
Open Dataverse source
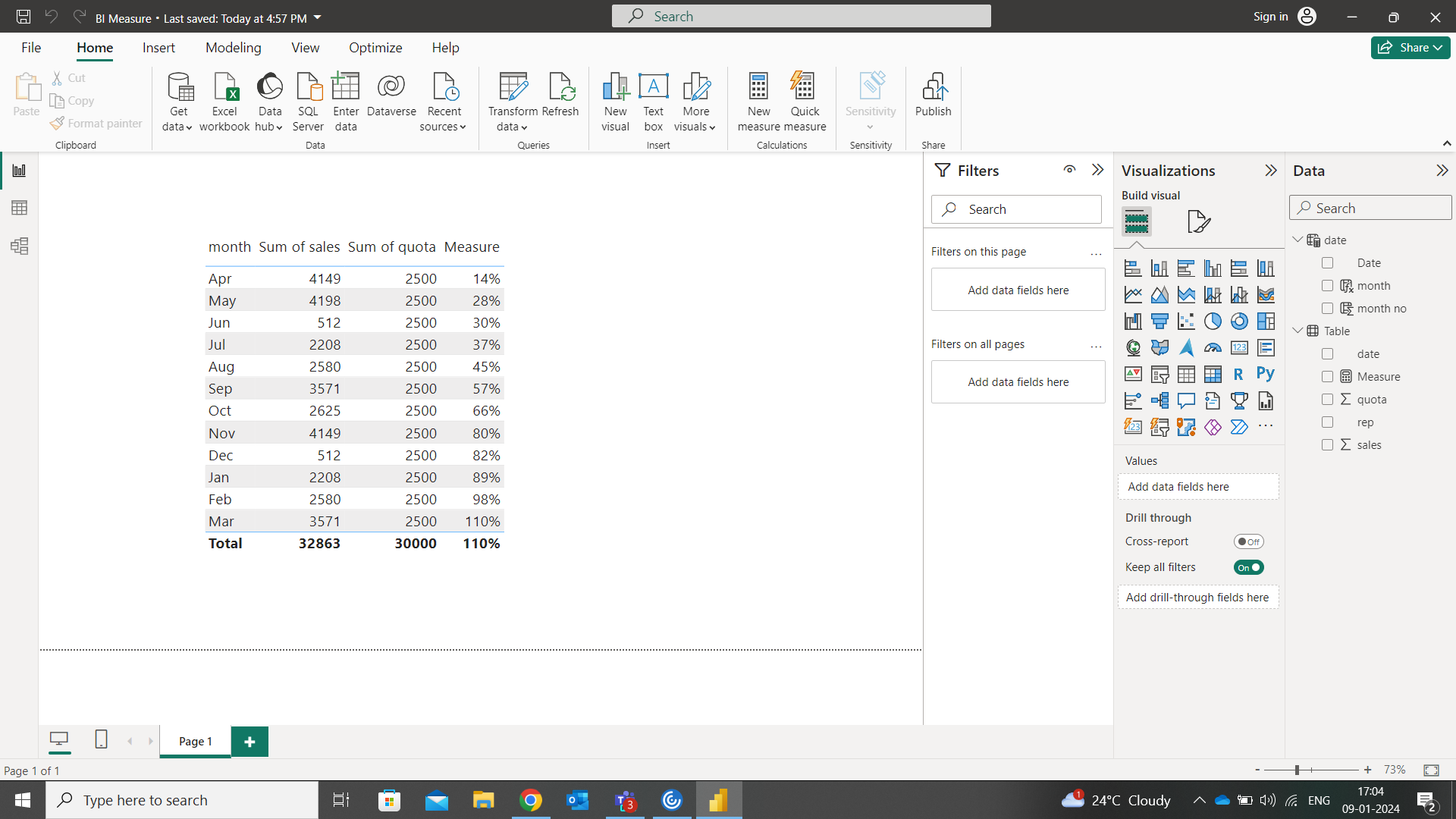click(391, 94)
